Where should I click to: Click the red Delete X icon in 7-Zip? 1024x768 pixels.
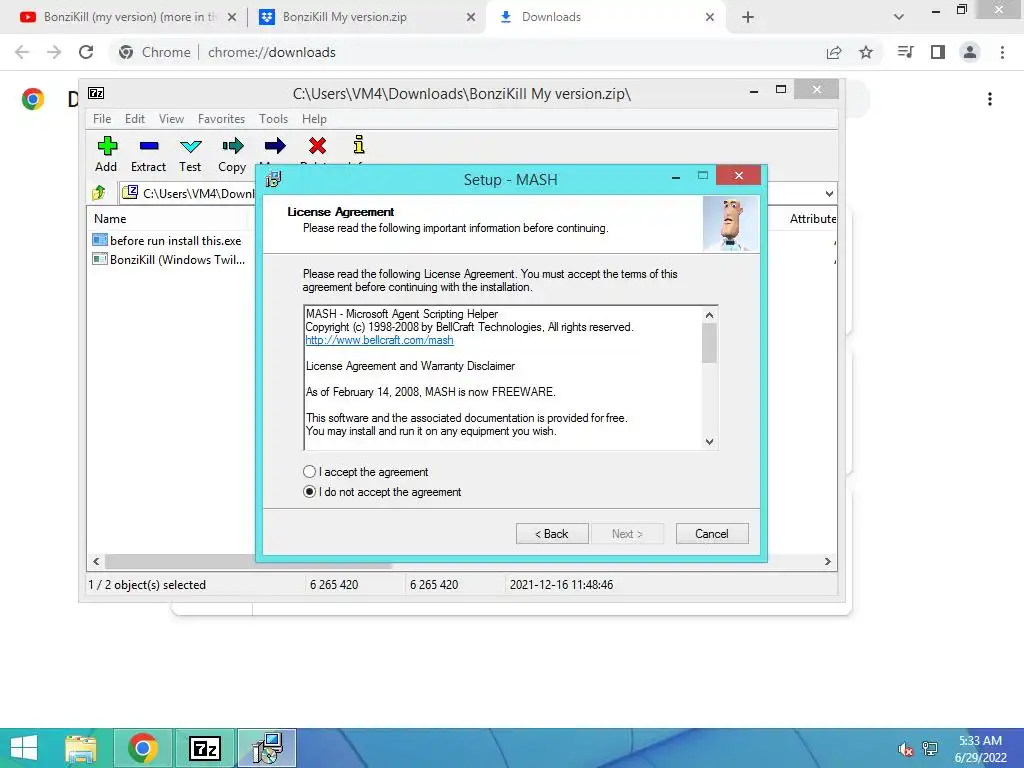coord(317,146)
